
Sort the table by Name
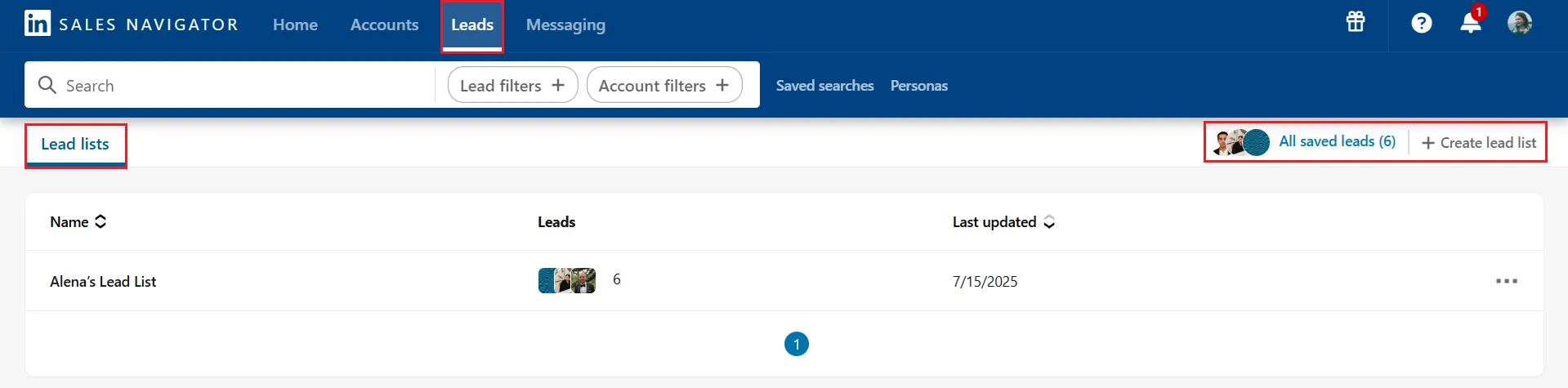[x=78, y=221]
